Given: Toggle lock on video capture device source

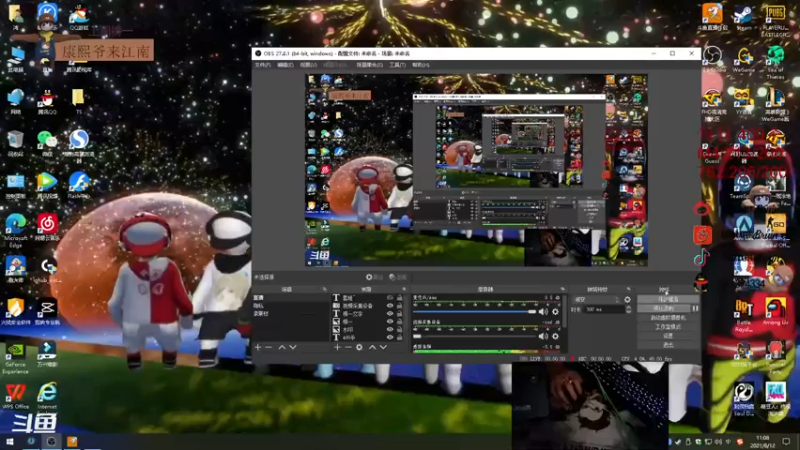Looking at the screenshot, I should tap(399, 306).
